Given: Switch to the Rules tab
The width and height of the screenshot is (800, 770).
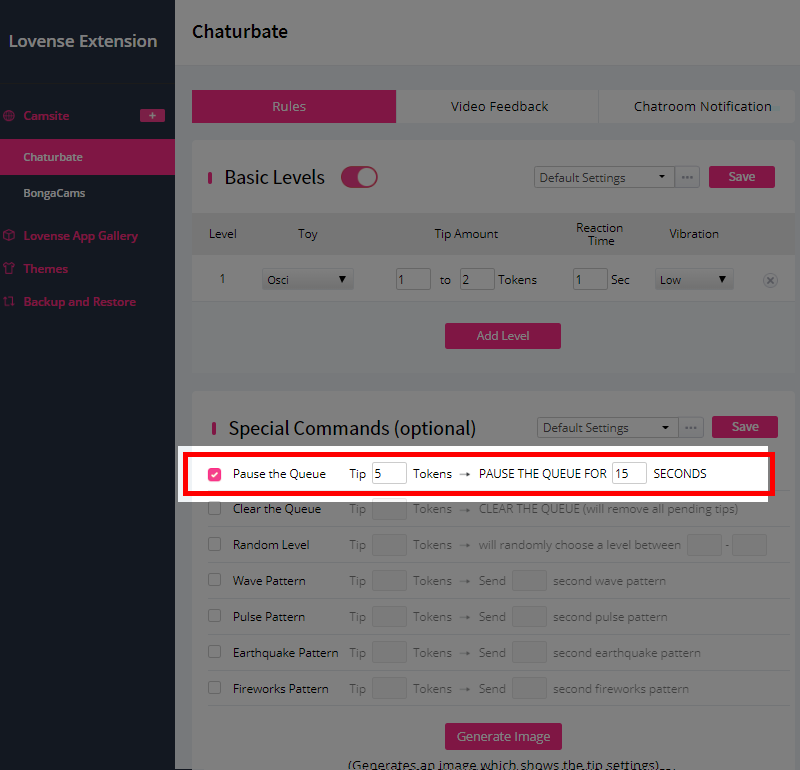Looking at the screenshot, I should (x=294, y=106).
